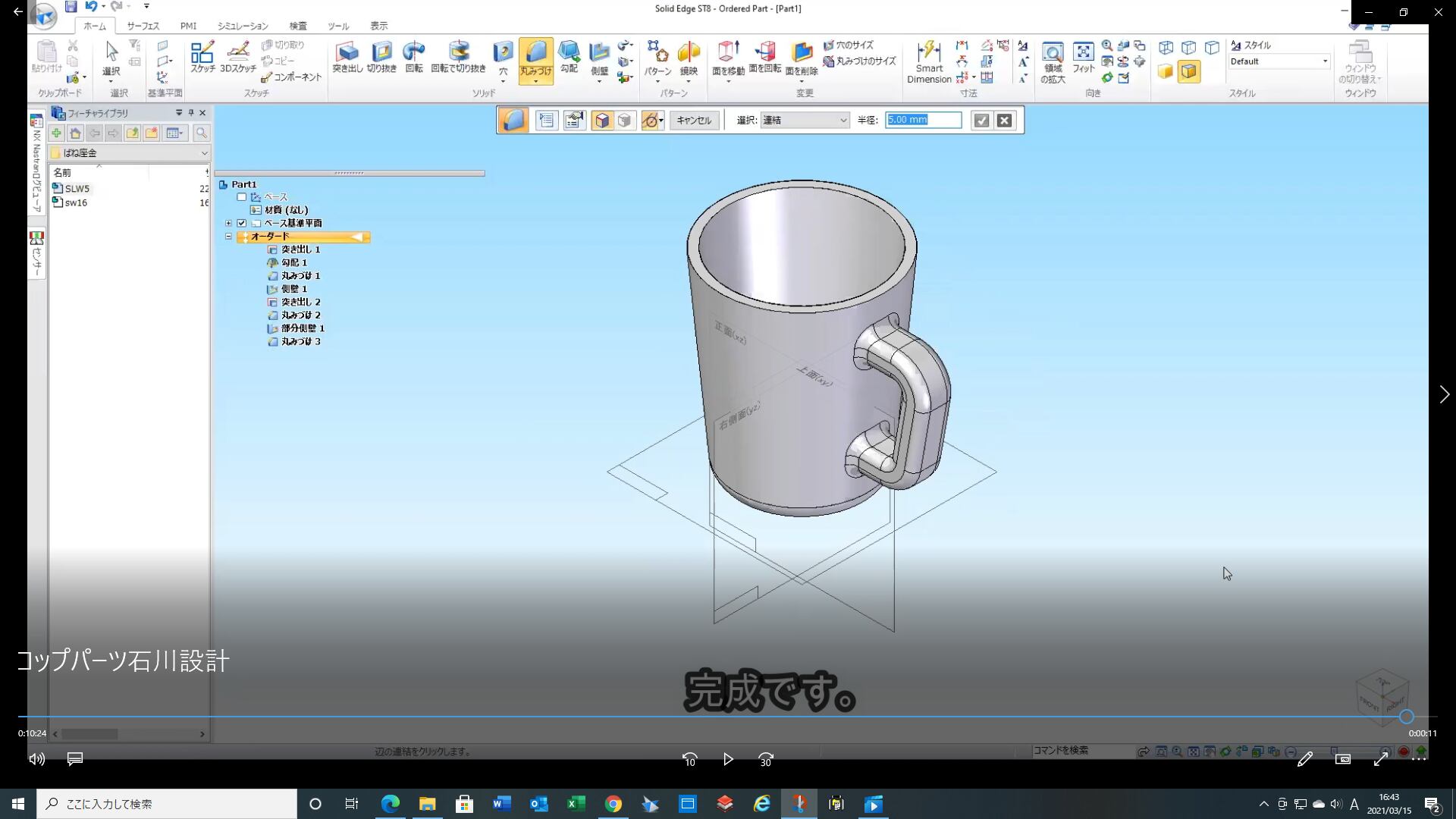Click the video progress bar handle
Image resolution: width=1456 pixels, height=819 pixels.
coord(1407,717)
